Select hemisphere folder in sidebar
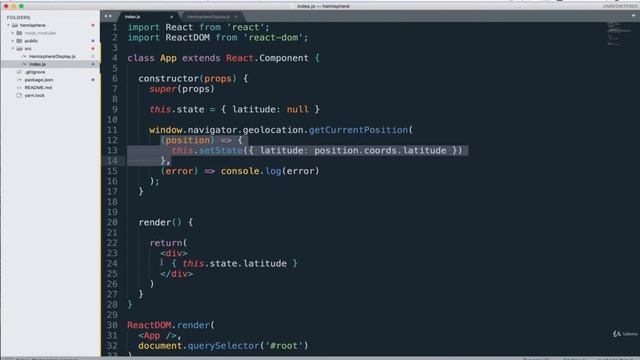The image size is (640, 360). pyautogui.click(x=33, y=25)
